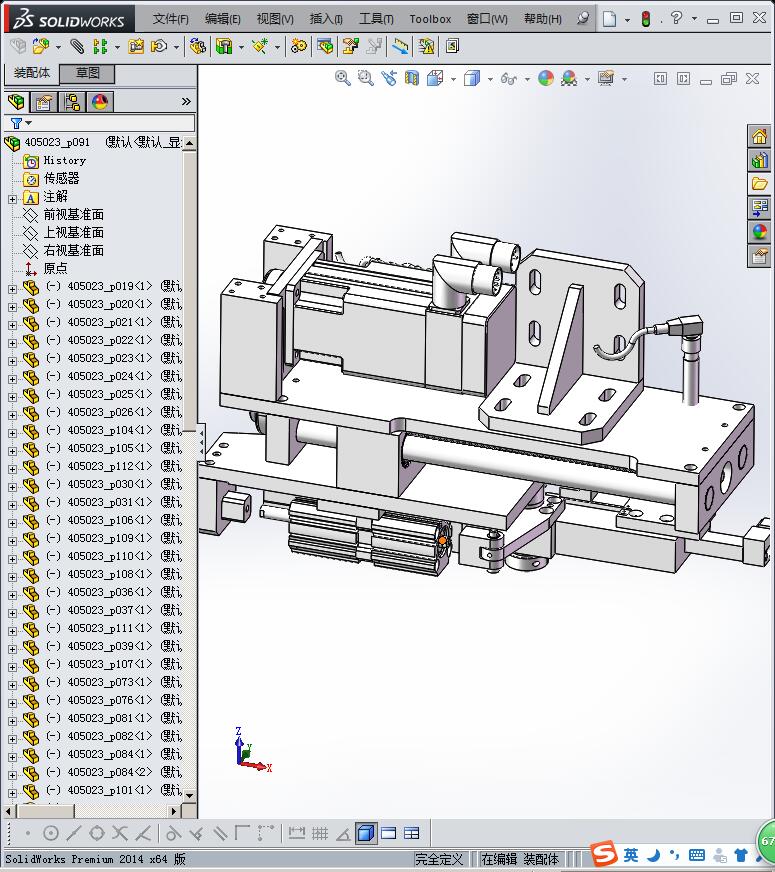775x872 pixels.
Task: Expand component 405023_p104<1>
Action: 12,433
